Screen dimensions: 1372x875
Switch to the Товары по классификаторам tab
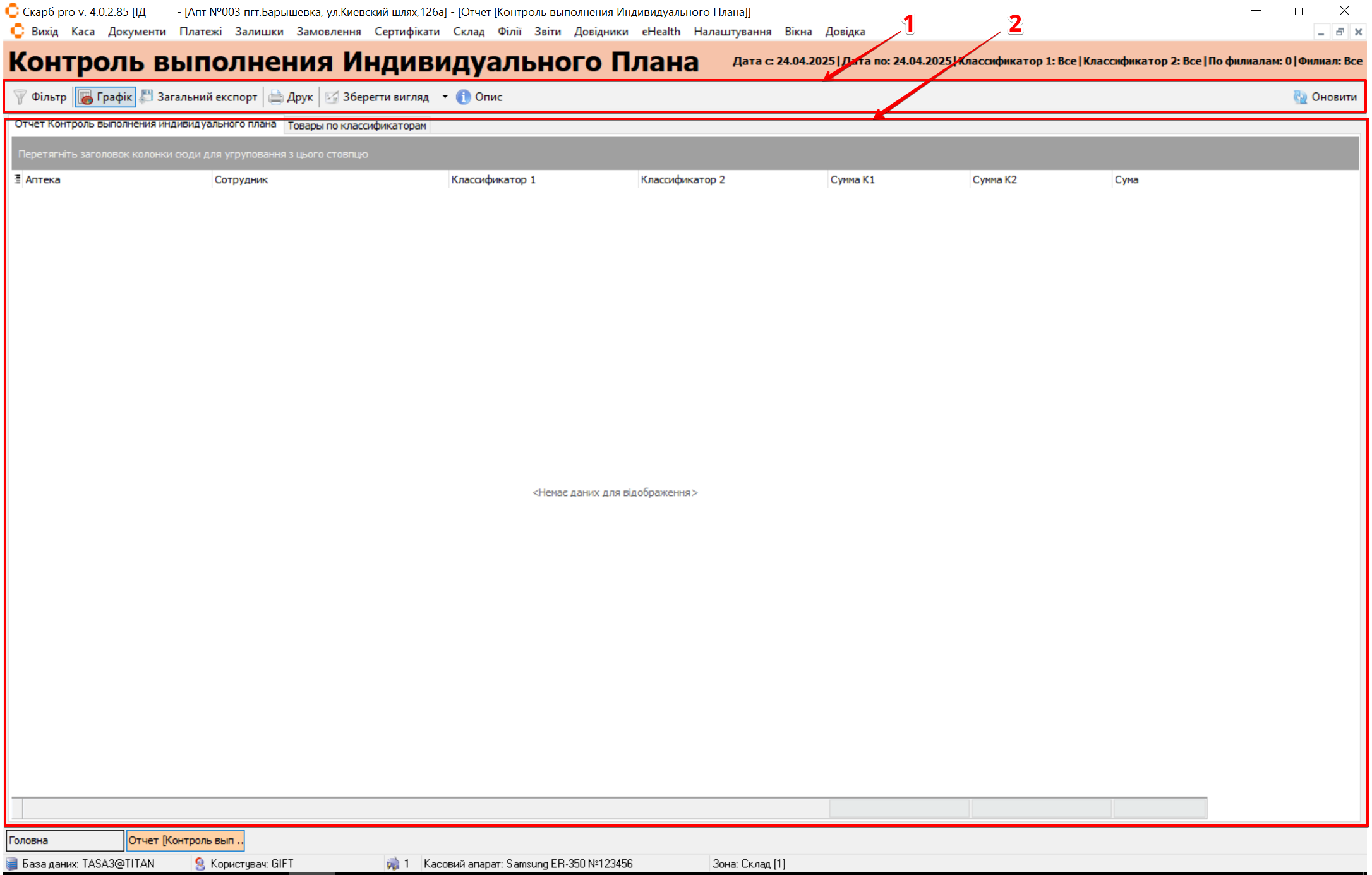tap(357, 126)
